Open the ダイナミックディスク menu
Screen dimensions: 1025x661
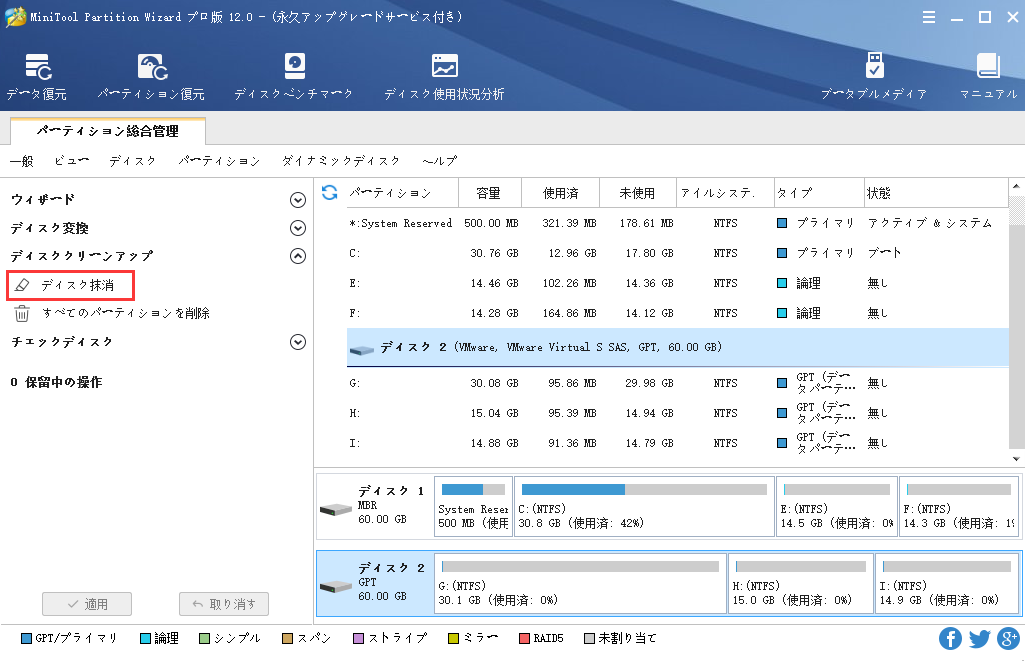(x=341, y=161)
